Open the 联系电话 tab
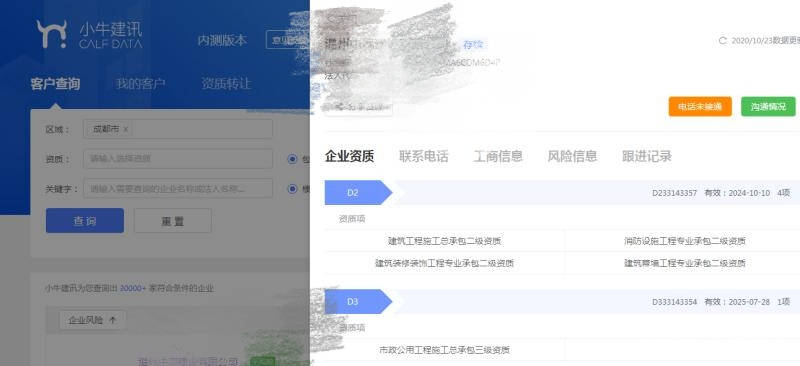 click(423, 156)
